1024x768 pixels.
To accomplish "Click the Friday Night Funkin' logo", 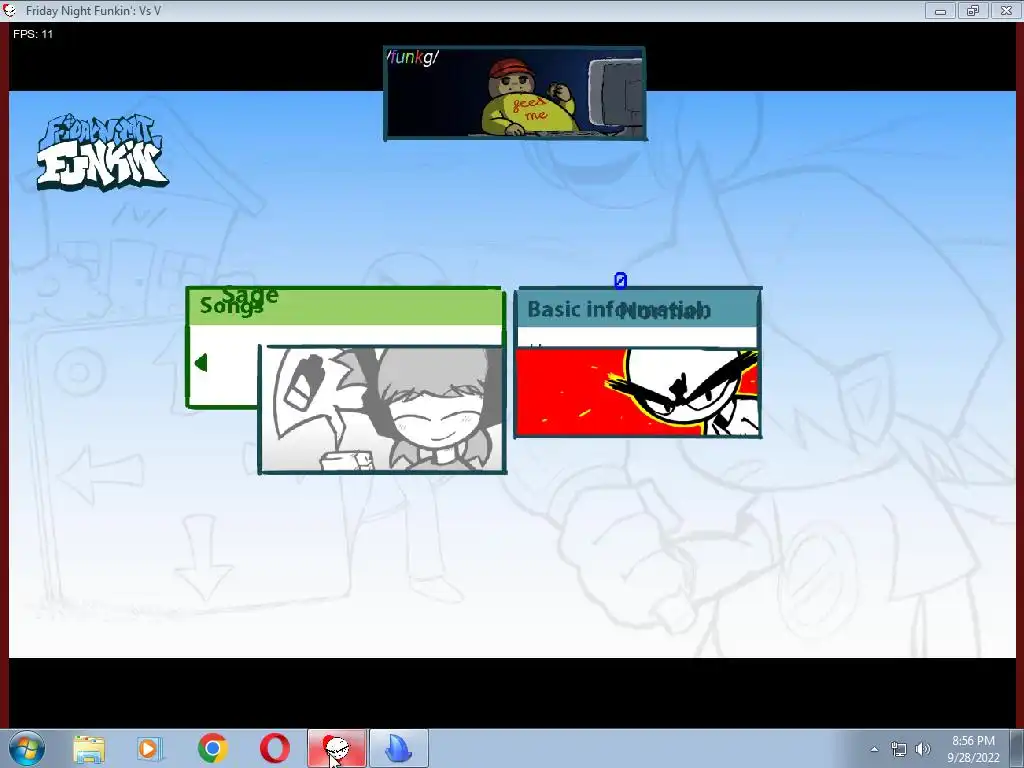I will pyautogui.click(x=102, y=153).
